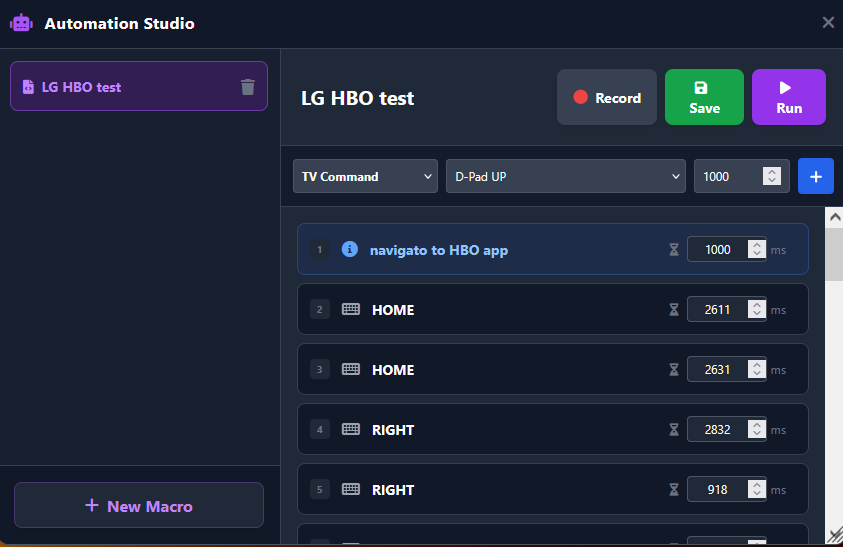This screenshot has height=547, width=843.
Task: Click the keyboard icon on step 3 HOME
Action: (351, 370)
